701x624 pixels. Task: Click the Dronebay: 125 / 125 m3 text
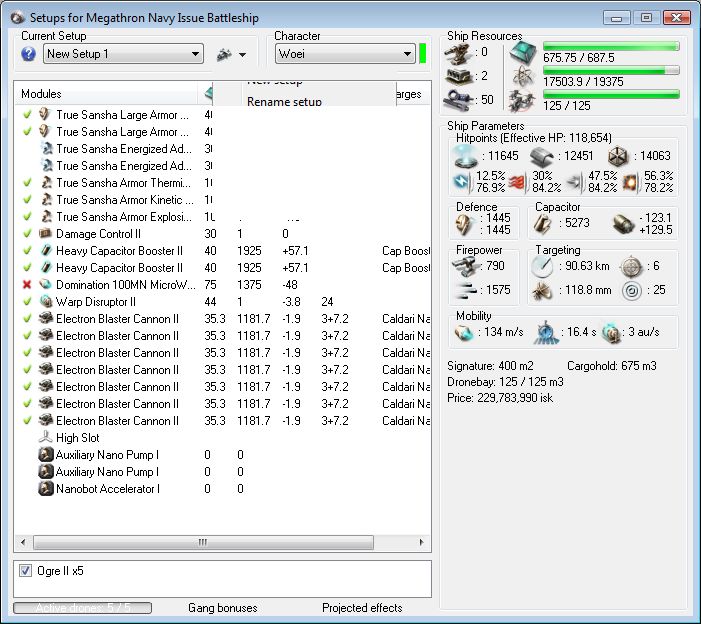pos(505,382)
